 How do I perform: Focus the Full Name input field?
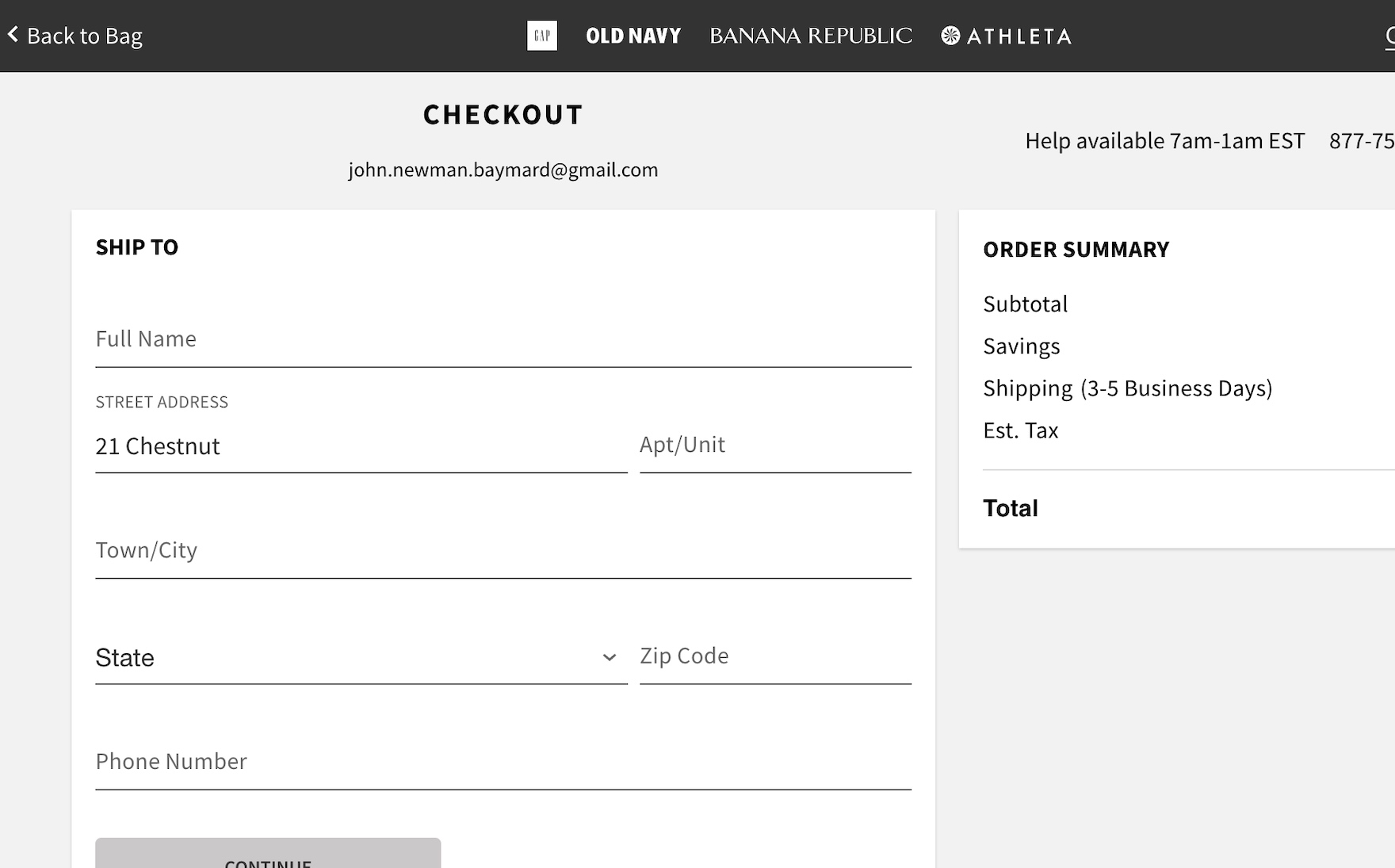(503, 339)
